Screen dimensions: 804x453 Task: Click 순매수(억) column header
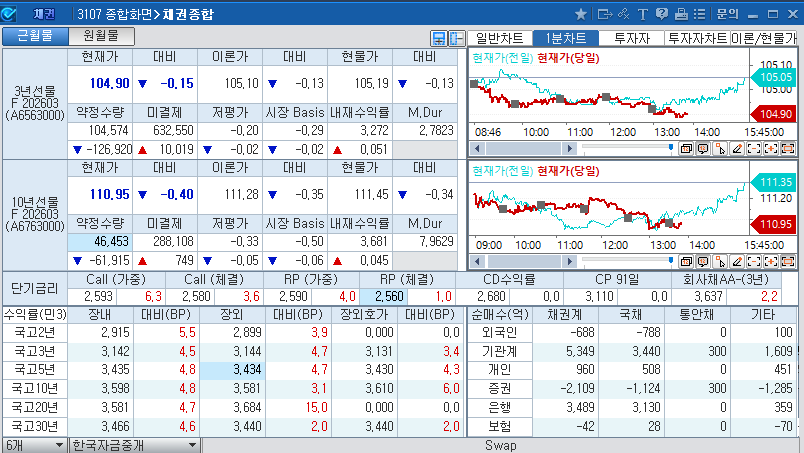499,314
